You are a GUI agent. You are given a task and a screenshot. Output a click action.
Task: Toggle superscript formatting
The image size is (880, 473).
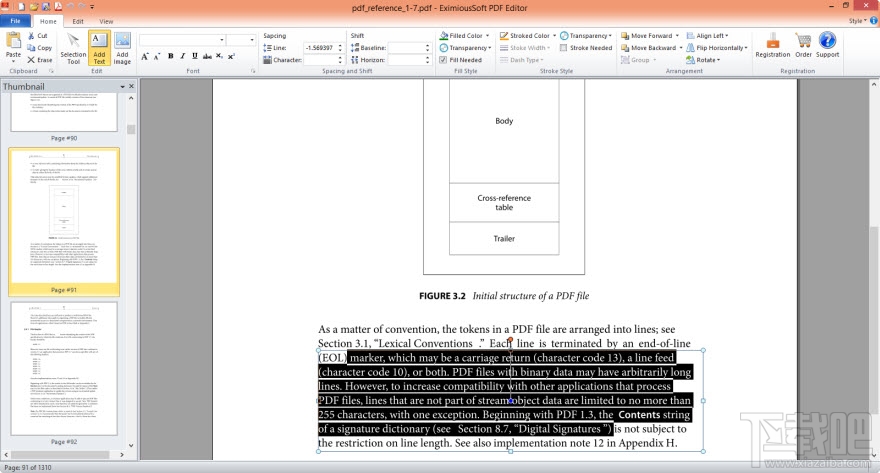[x=231, y=56]
